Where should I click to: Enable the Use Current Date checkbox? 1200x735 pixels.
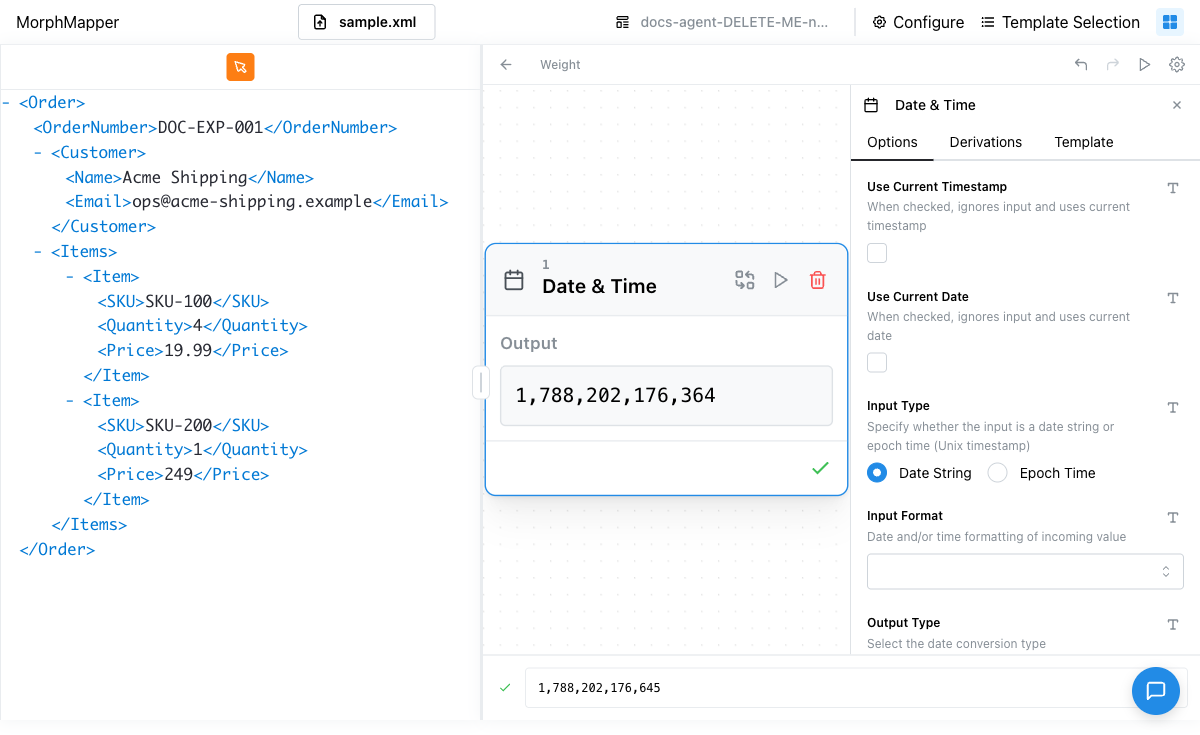(877, 363)
